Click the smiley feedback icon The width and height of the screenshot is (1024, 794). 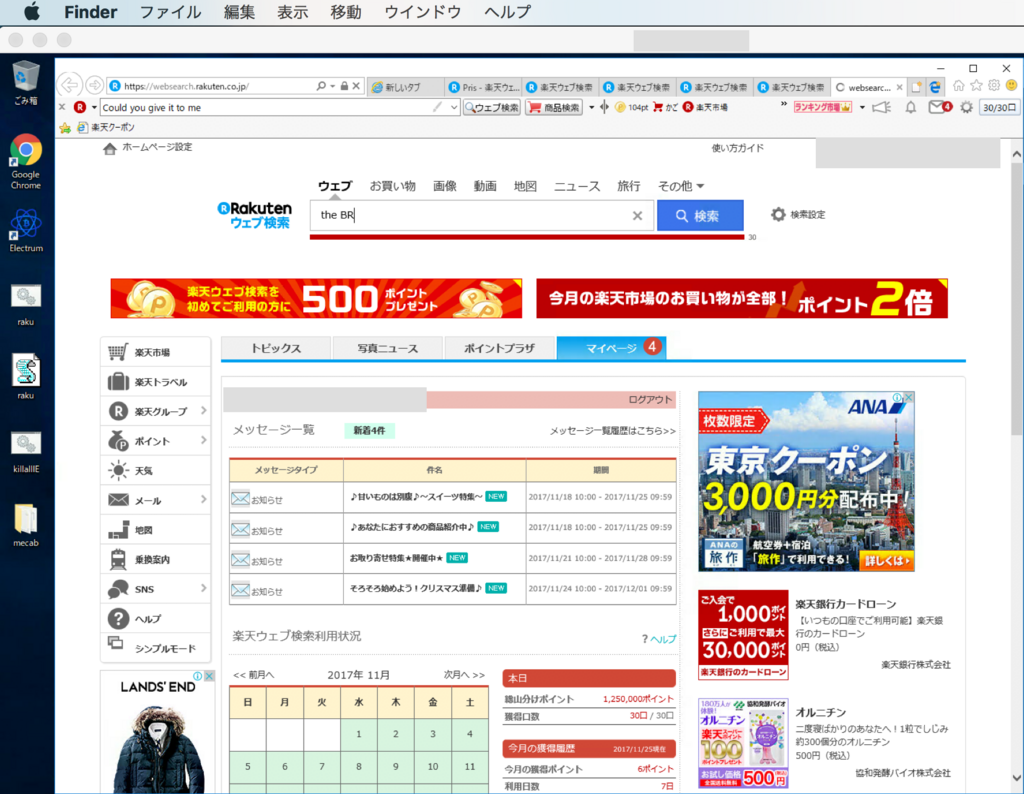1012,86
